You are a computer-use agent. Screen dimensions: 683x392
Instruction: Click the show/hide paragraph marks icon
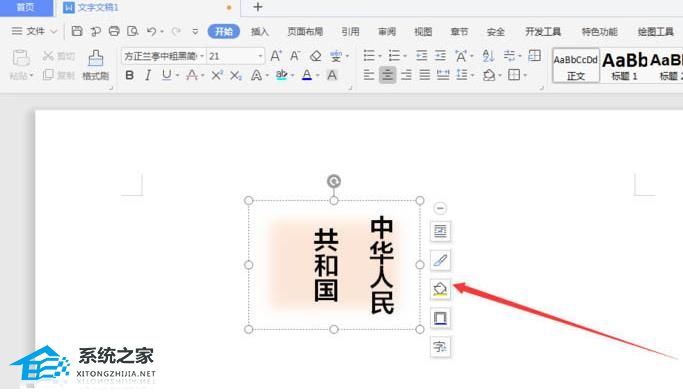509,55
